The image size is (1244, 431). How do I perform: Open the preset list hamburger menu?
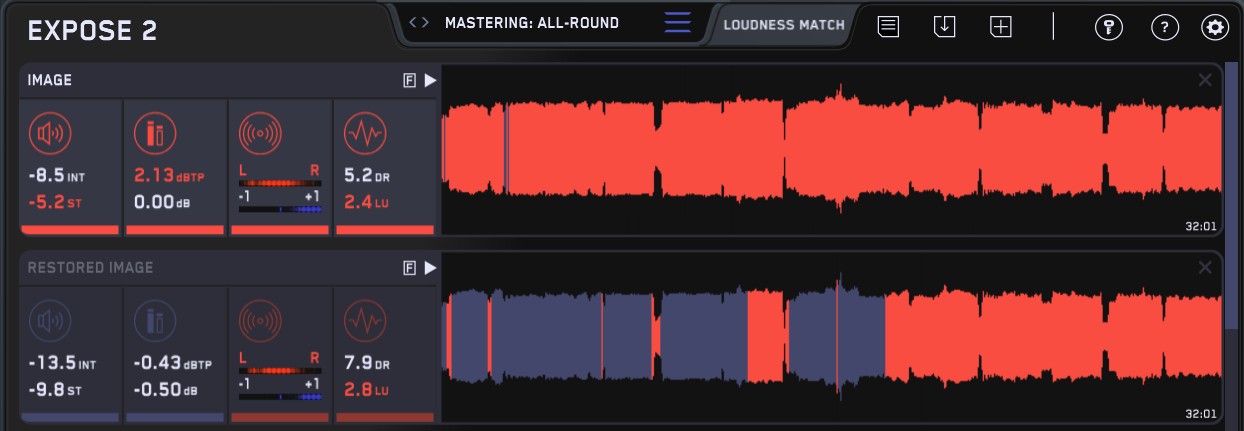pyautogui.click(x=677, y=23)
